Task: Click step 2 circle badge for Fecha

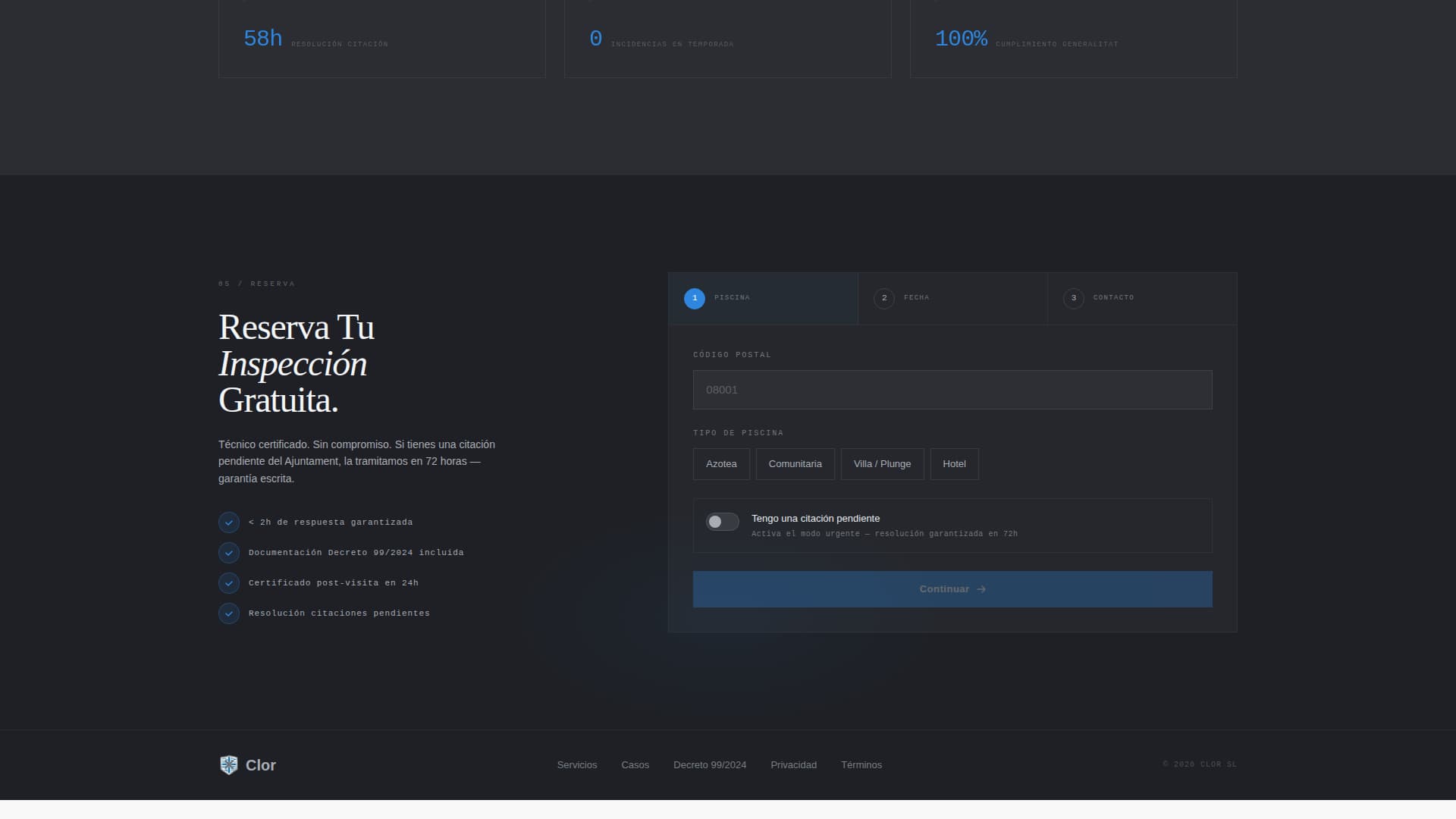Action: click(884, 299)
